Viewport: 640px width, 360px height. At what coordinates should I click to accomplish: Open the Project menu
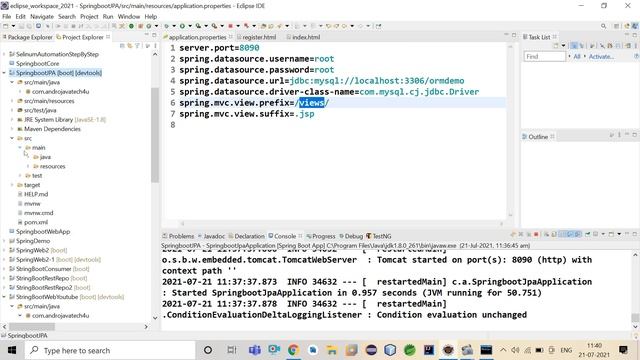(x=89, y=16)
